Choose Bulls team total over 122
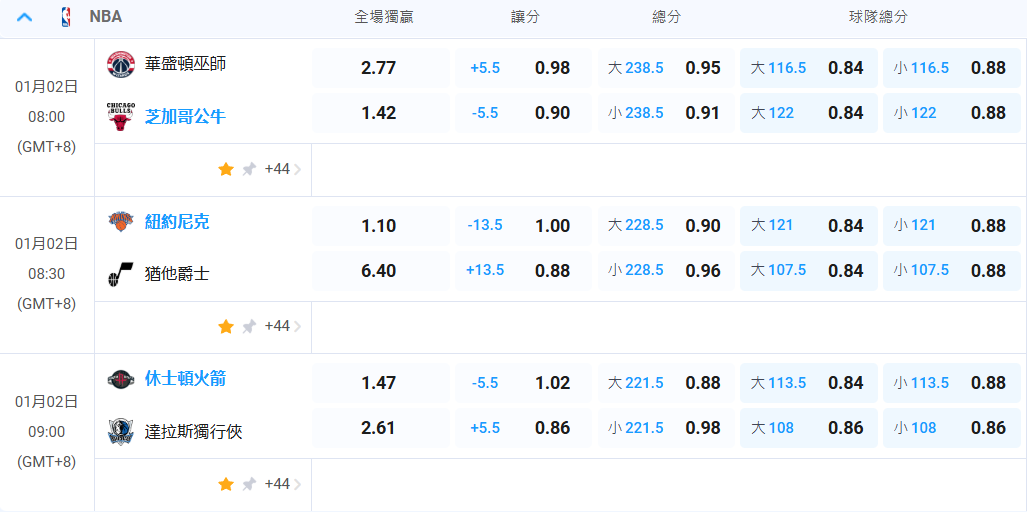This screenshot has height=512, width=1027. (809, 113)
